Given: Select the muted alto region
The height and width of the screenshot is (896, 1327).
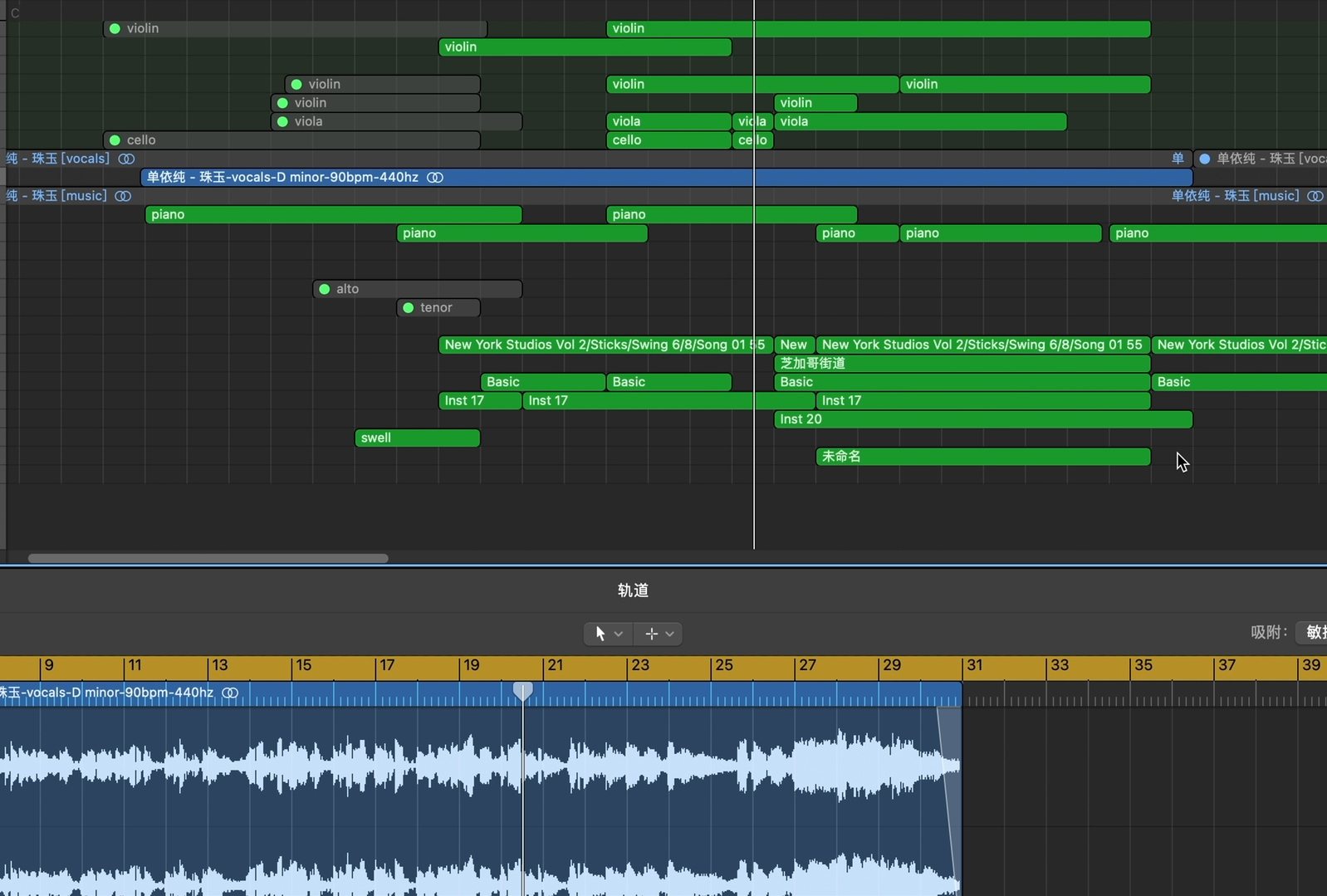Looking at the screenshot, I should pos(418,289).
